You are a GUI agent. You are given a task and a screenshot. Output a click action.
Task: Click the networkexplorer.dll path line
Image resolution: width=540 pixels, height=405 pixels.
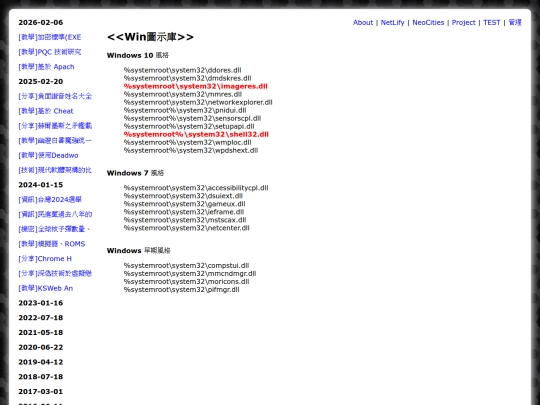point(198,102)
